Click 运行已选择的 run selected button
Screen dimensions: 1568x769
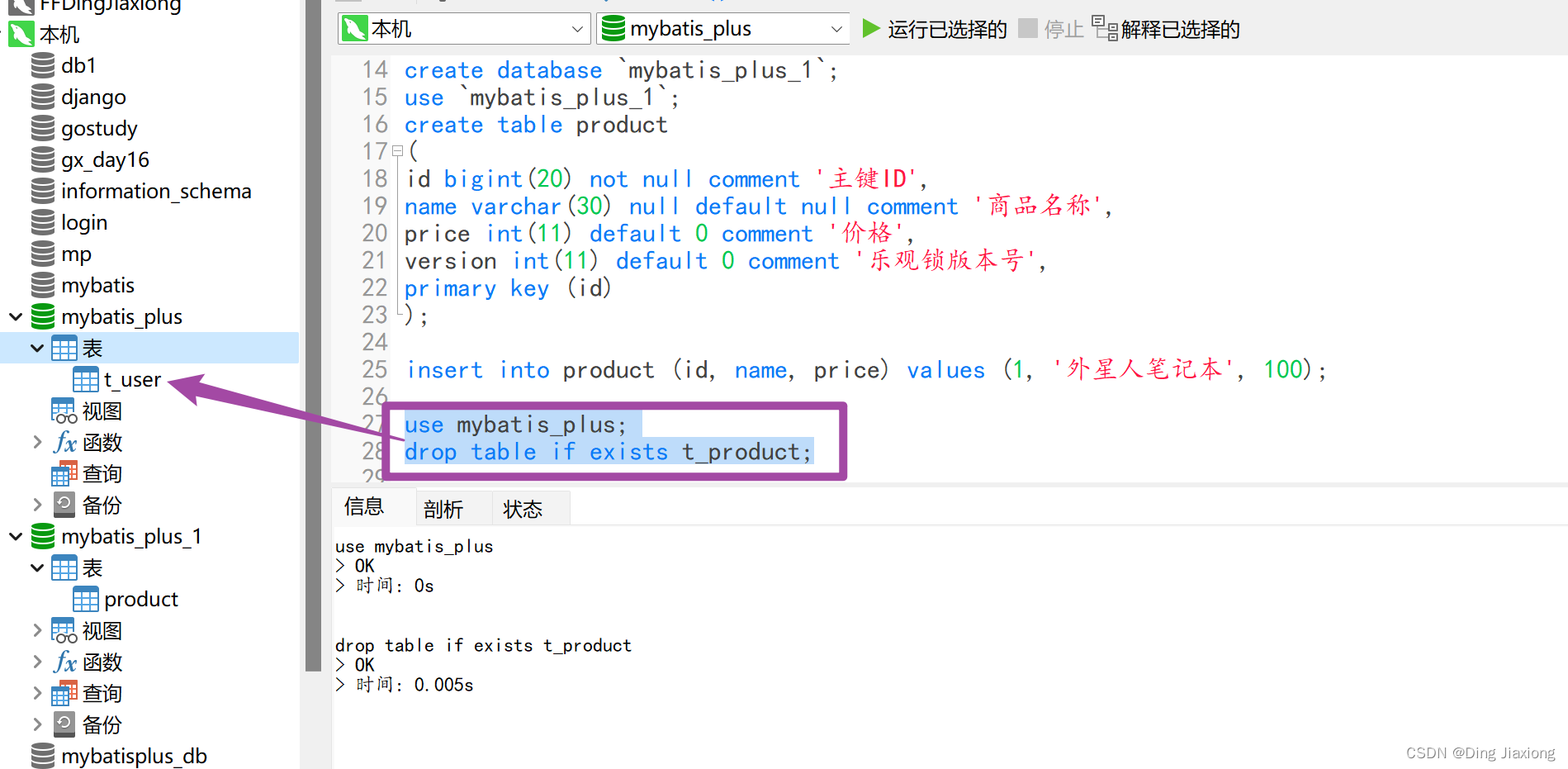click(x=934, y=30)
